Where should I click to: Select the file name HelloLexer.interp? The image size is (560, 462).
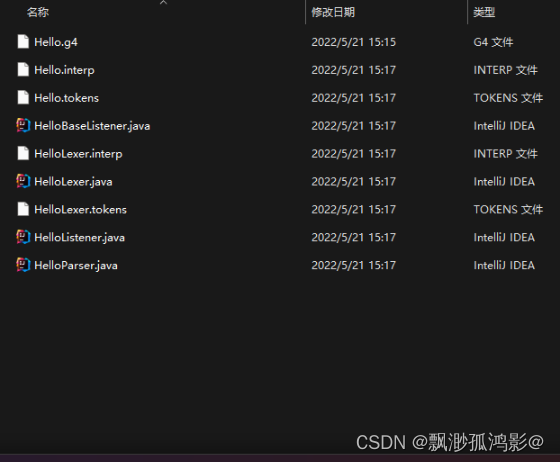78,154
